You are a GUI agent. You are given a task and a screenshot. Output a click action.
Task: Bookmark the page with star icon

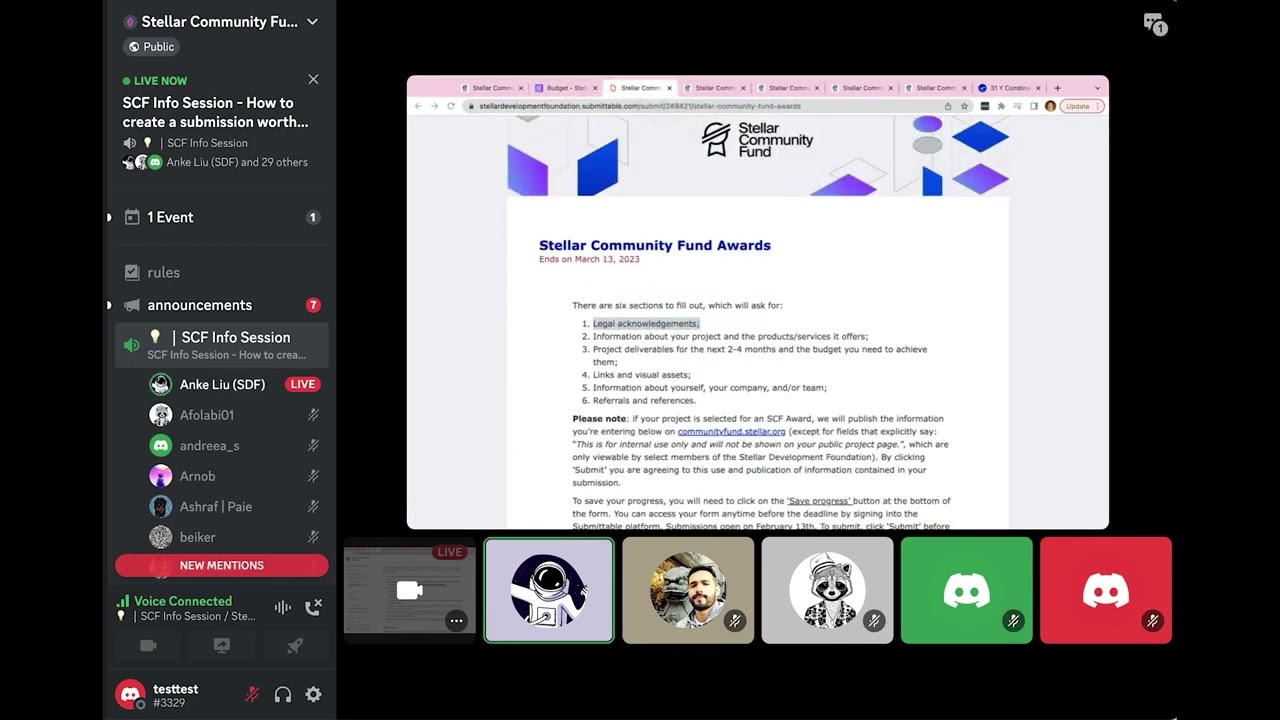pyautogui.click(x=964, y=106)
